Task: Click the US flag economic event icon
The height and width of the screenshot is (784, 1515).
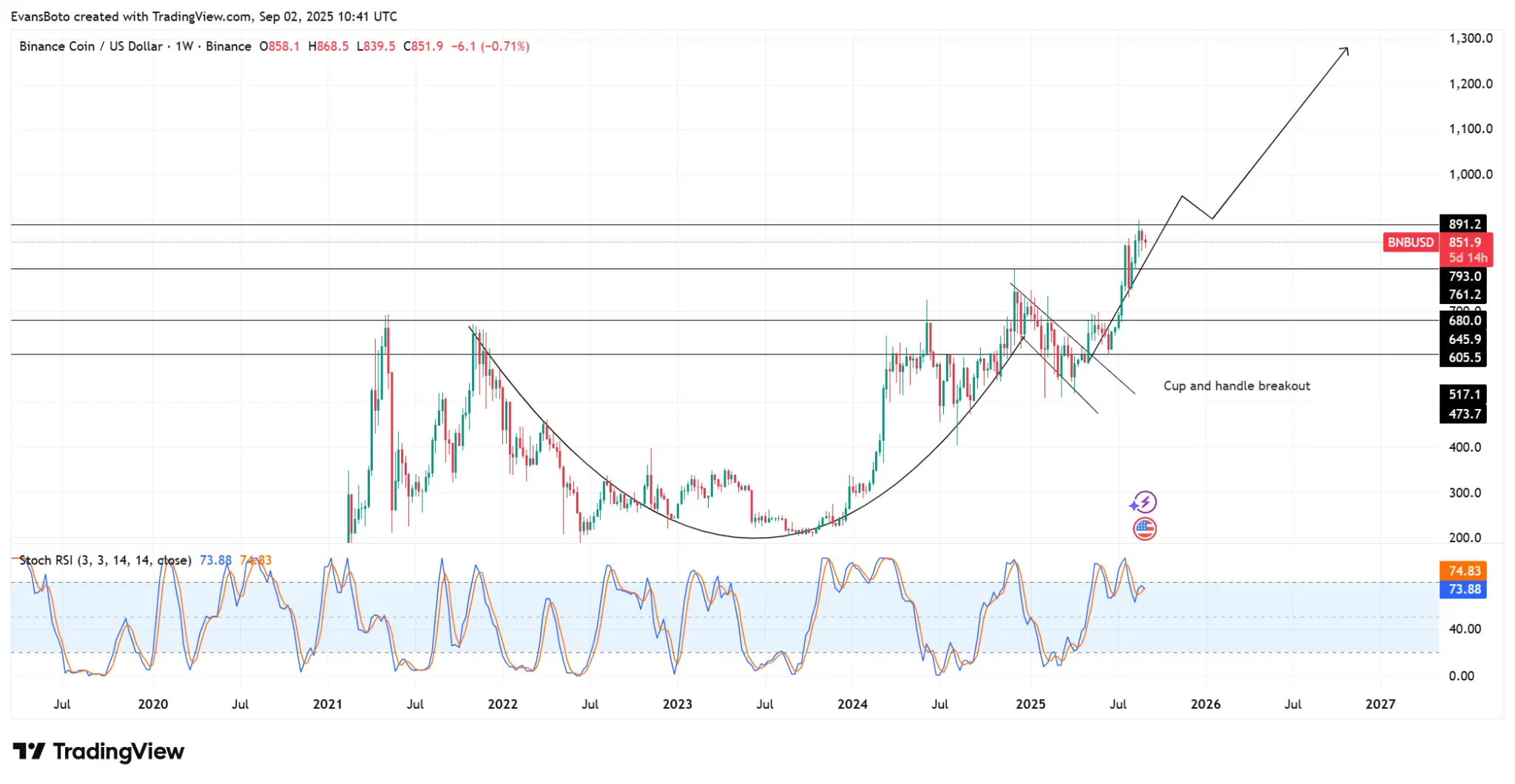Action: tap(1144, 529)
